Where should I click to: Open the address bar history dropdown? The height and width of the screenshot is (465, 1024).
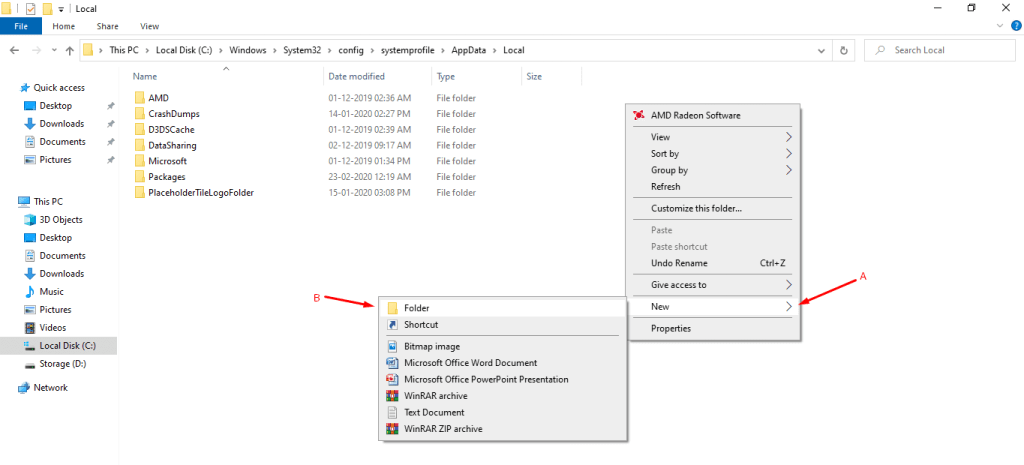pyautogui.click(x=821, y=50)
